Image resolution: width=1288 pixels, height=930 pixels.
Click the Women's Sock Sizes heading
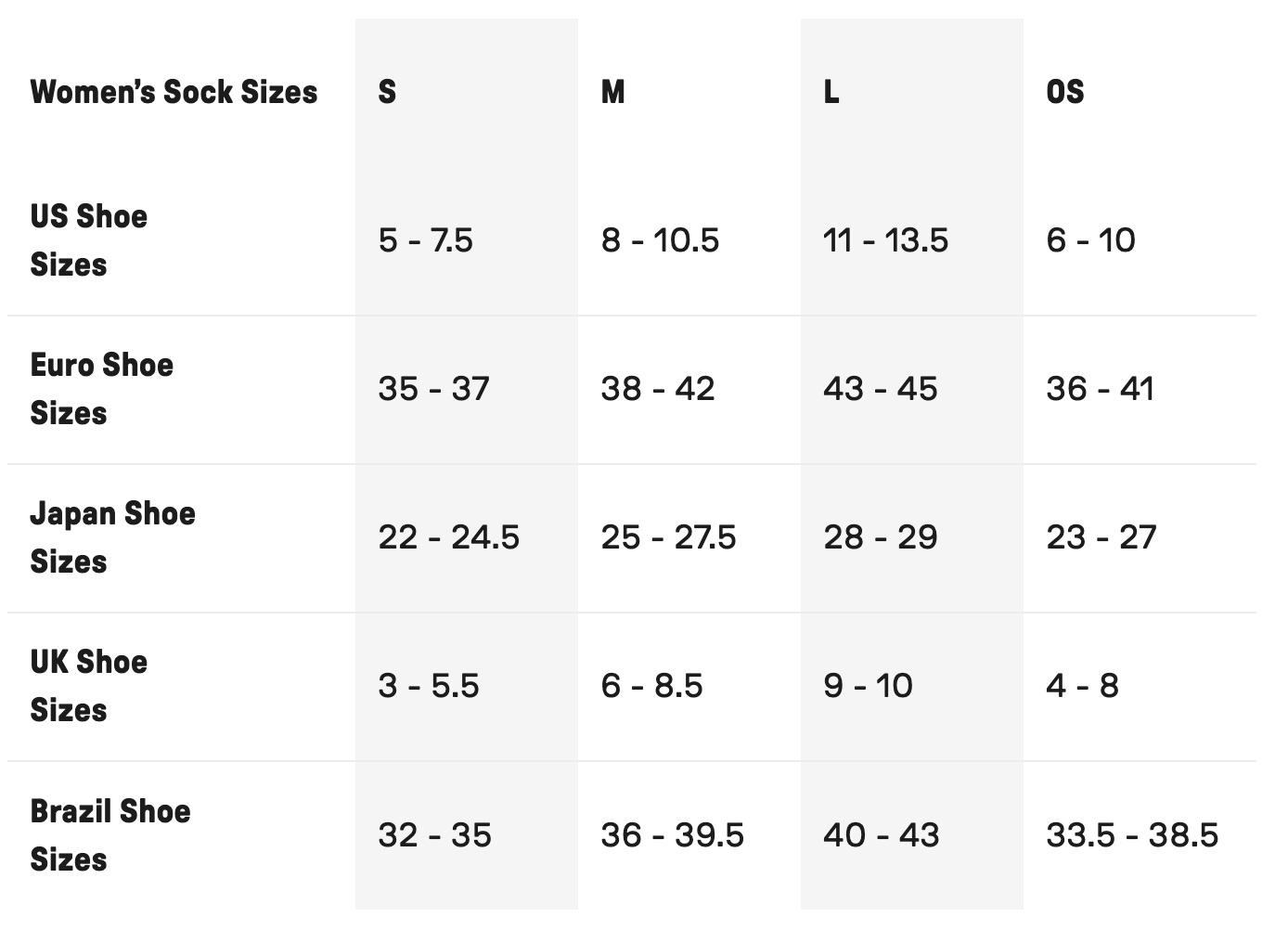pos(174,92)
